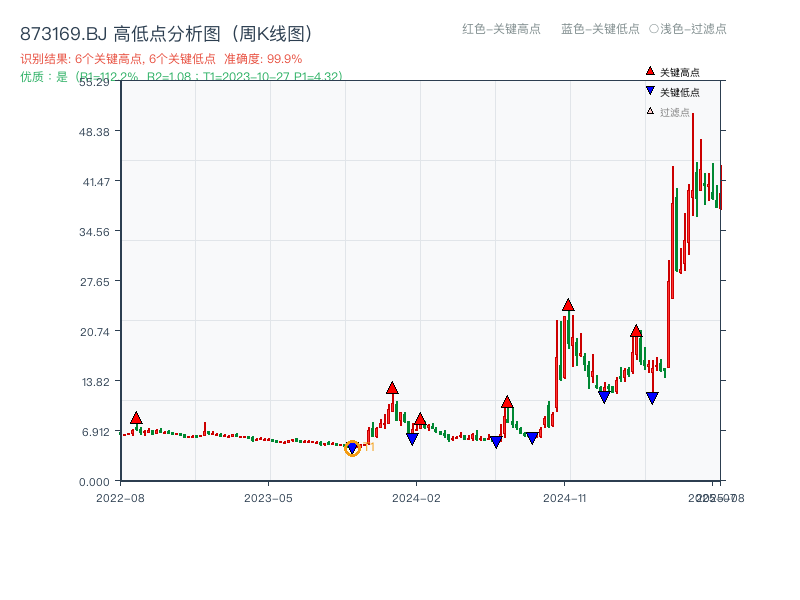Click the red key-high marker near the 25 price level
Viewport: 800px width, 600px height.
tap(568, 305)
